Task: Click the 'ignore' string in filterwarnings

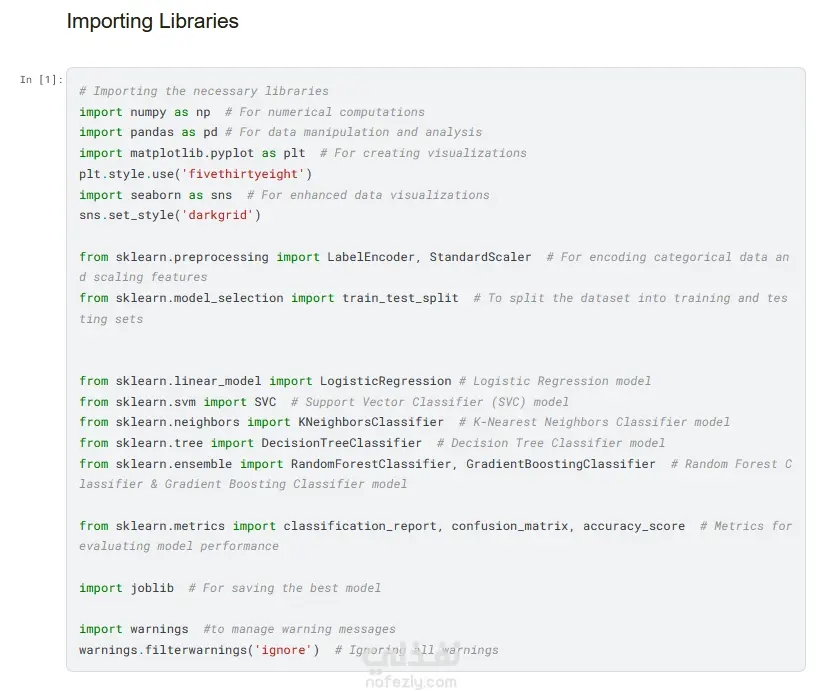Action: (x=285, y=650)
